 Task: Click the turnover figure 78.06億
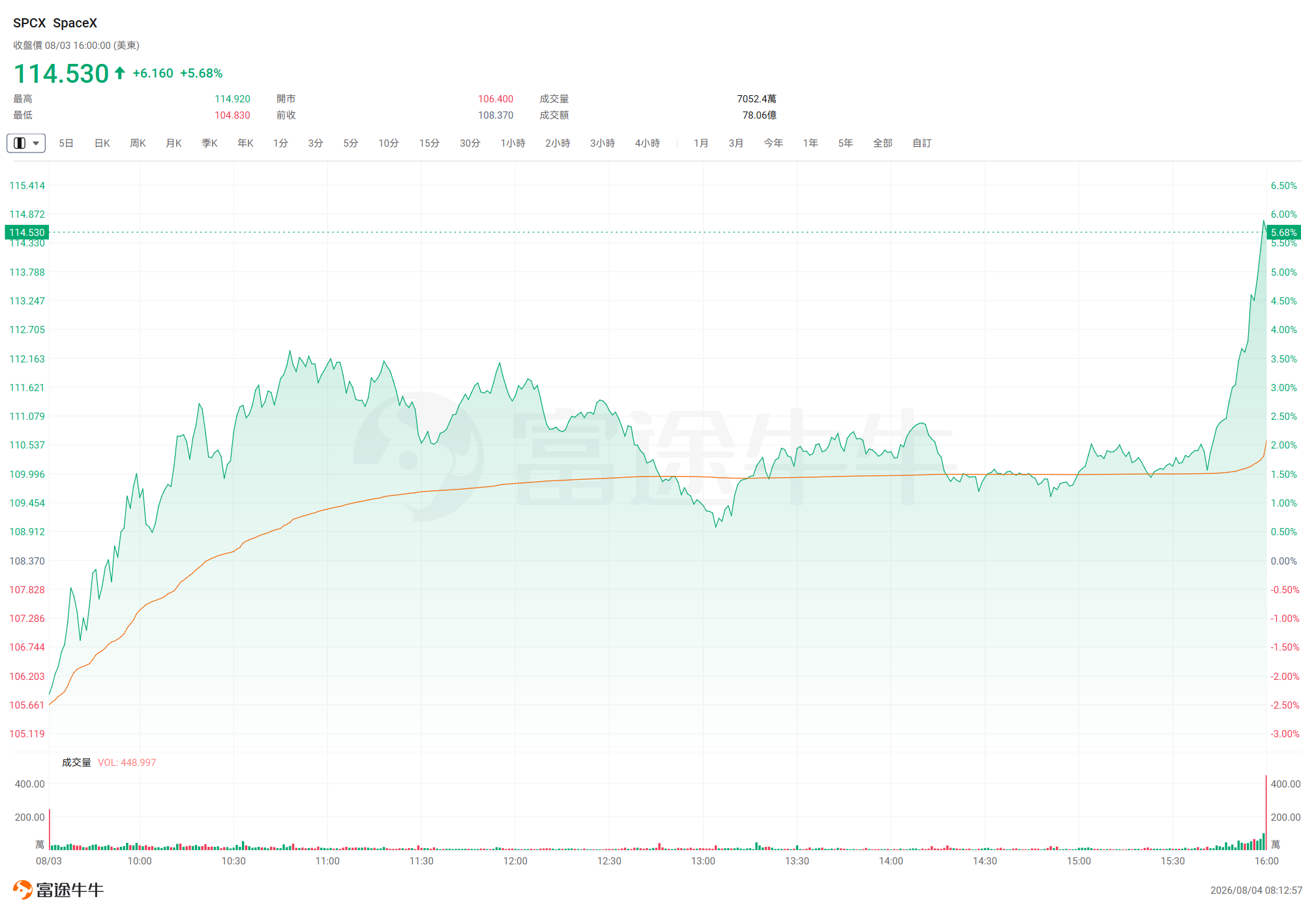tap(759, 115)
